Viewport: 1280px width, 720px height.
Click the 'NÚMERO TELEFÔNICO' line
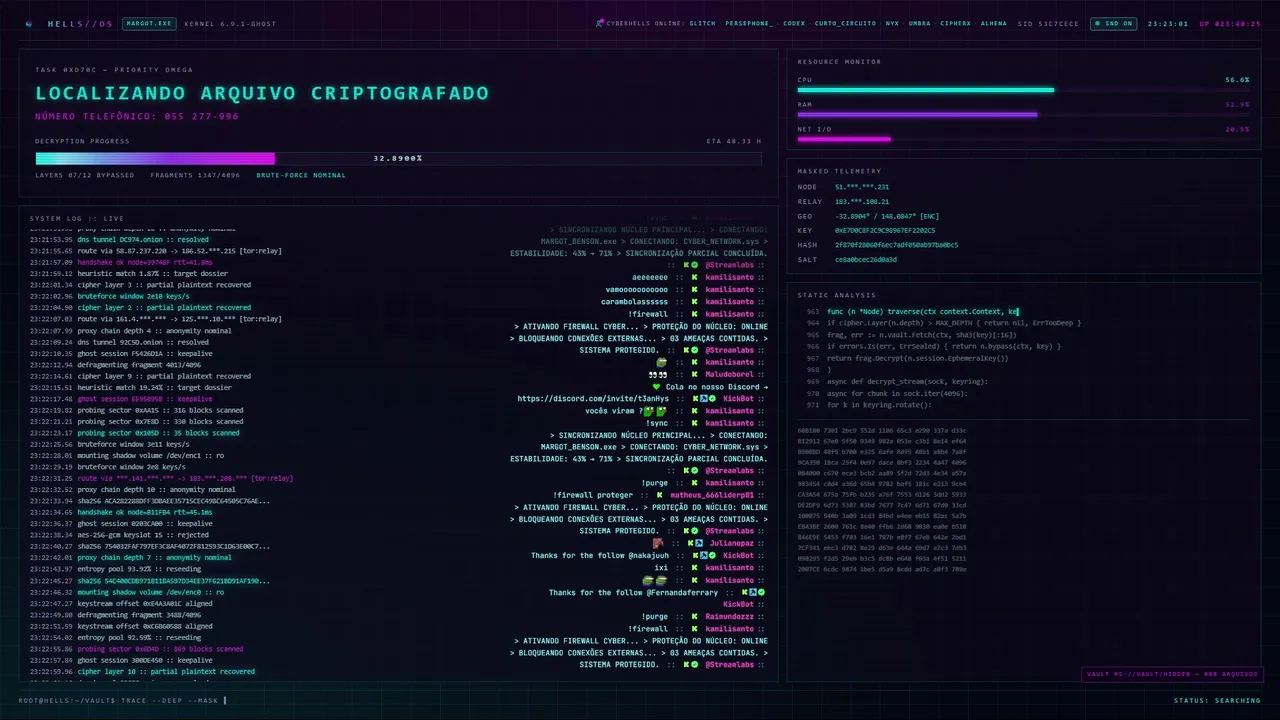(137, 116)
